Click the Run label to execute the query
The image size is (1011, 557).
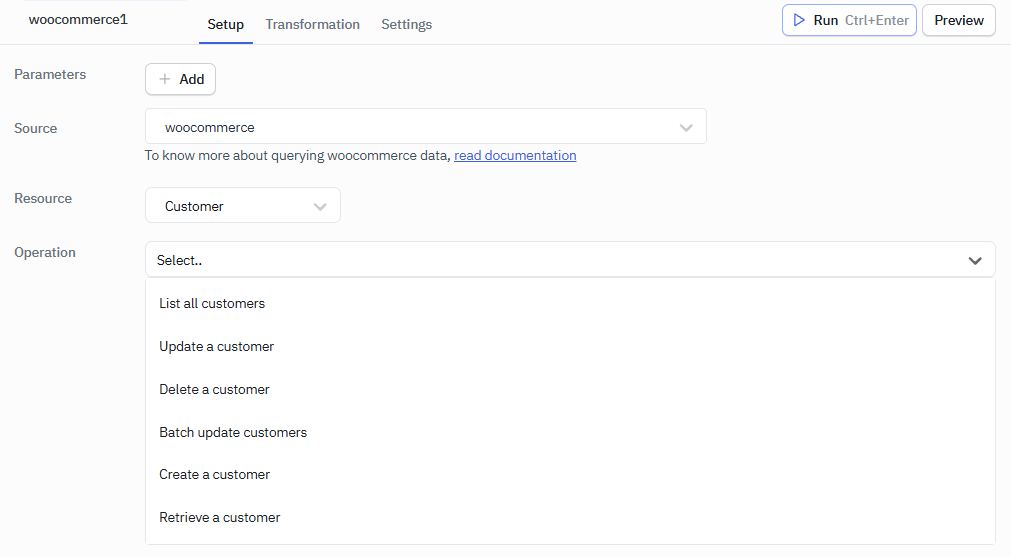pyautogui.click(x=825, y=20)
